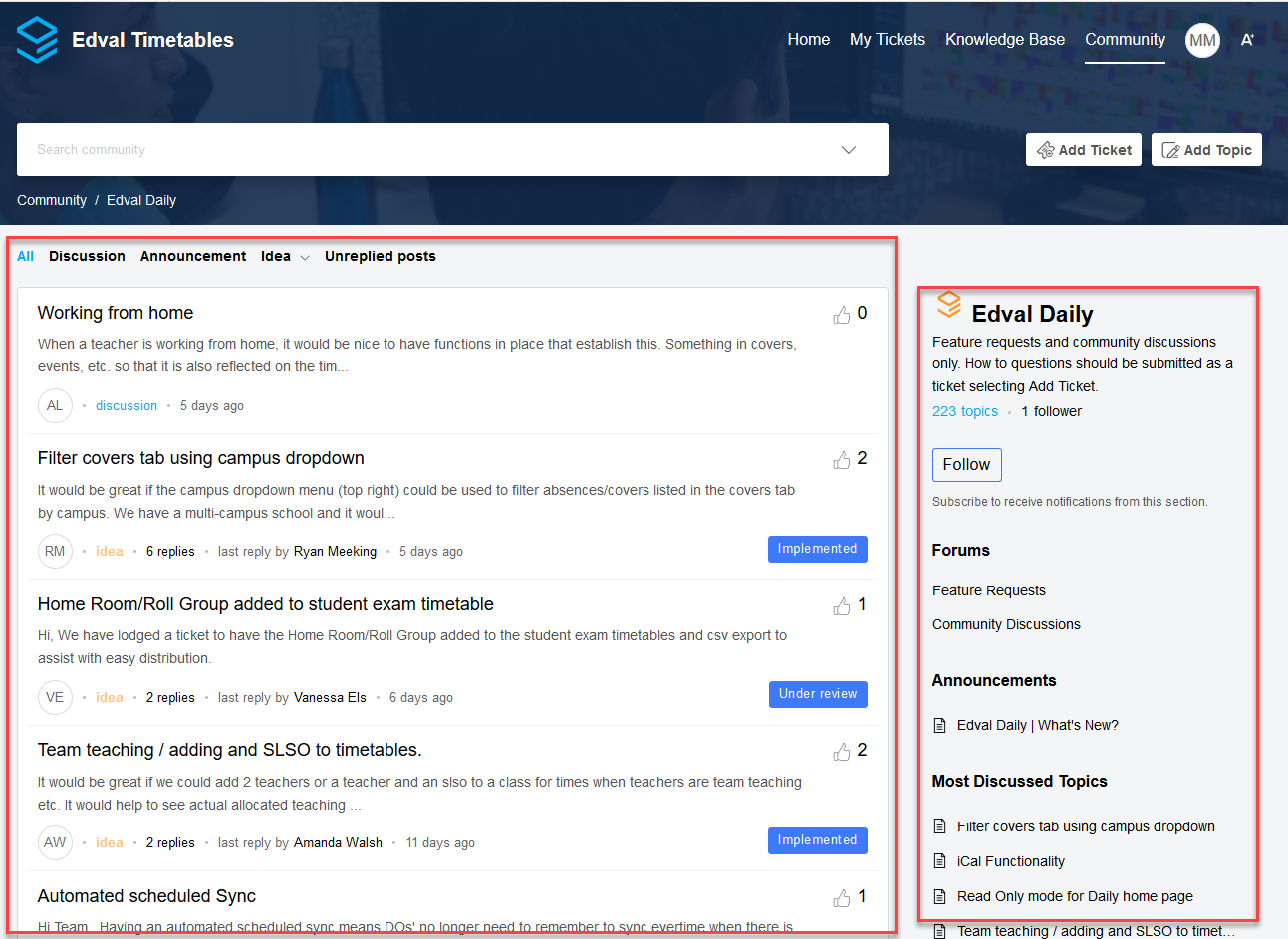Show All posts filter tab
This screenshot has width=1288, height=939.
coord(25,256)
